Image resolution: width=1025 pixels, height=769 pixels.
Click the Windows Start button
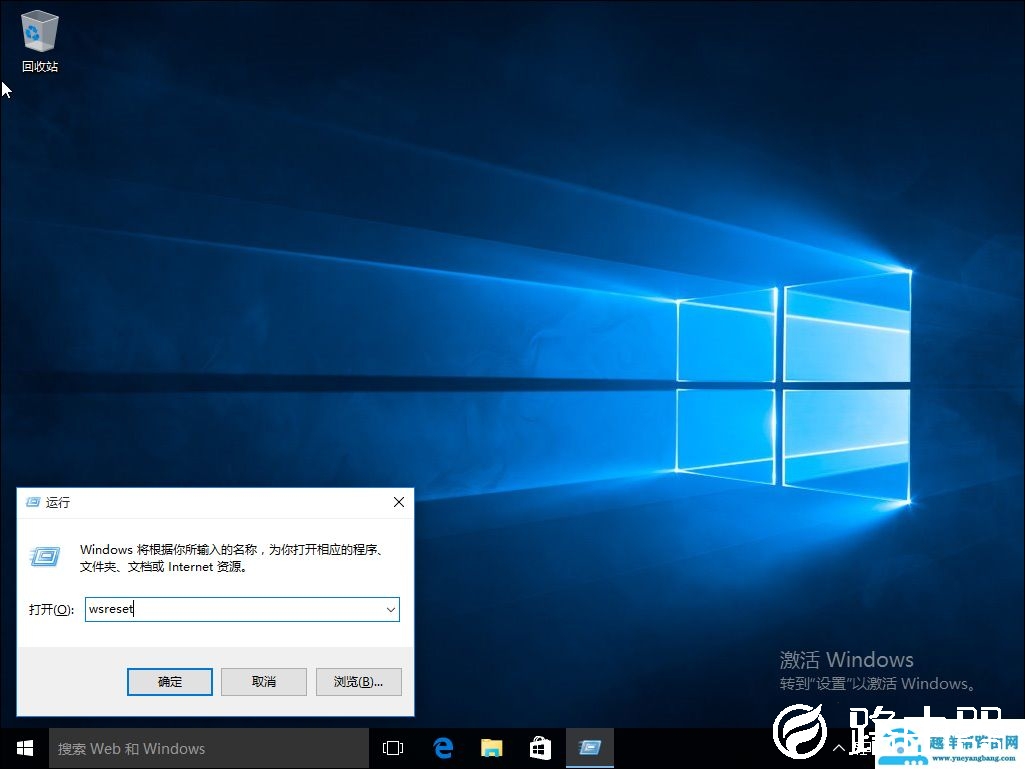[x=24, y=748]
